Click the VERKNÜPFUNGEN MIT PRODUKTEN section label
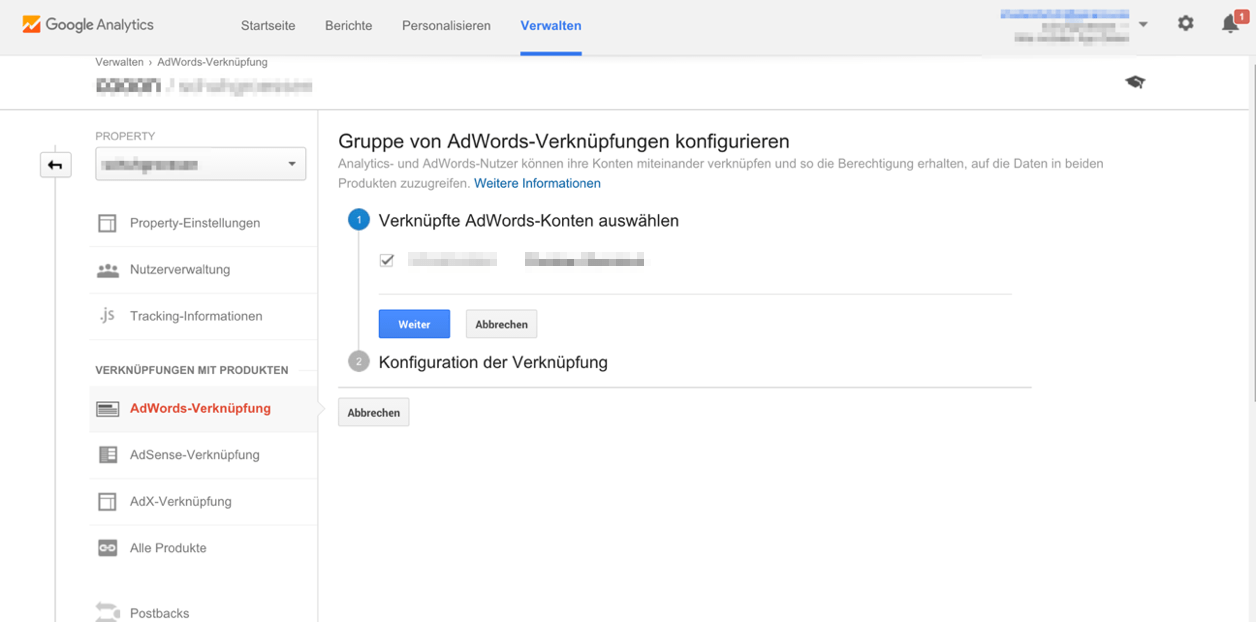 (x=192, y=370)
